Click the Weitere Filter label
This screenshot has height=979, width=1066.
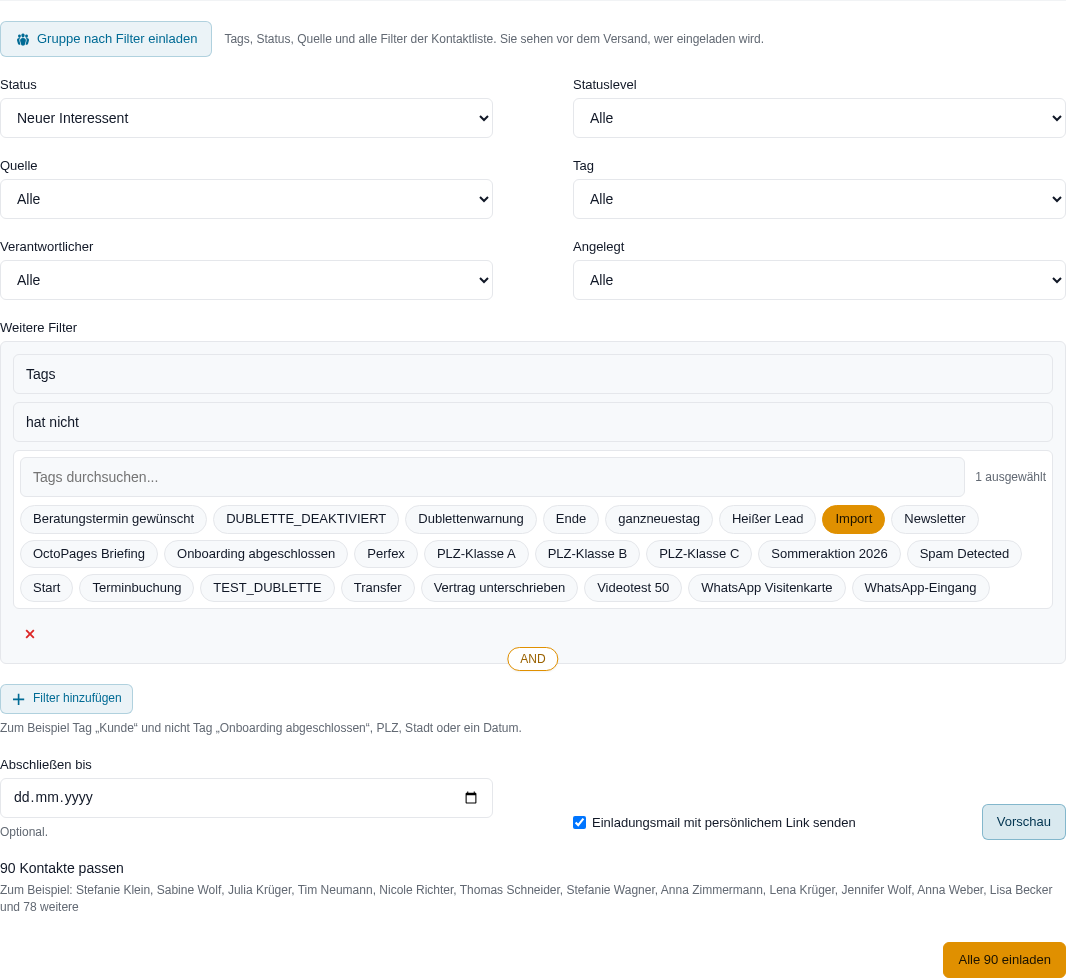[x=39, y=328]
